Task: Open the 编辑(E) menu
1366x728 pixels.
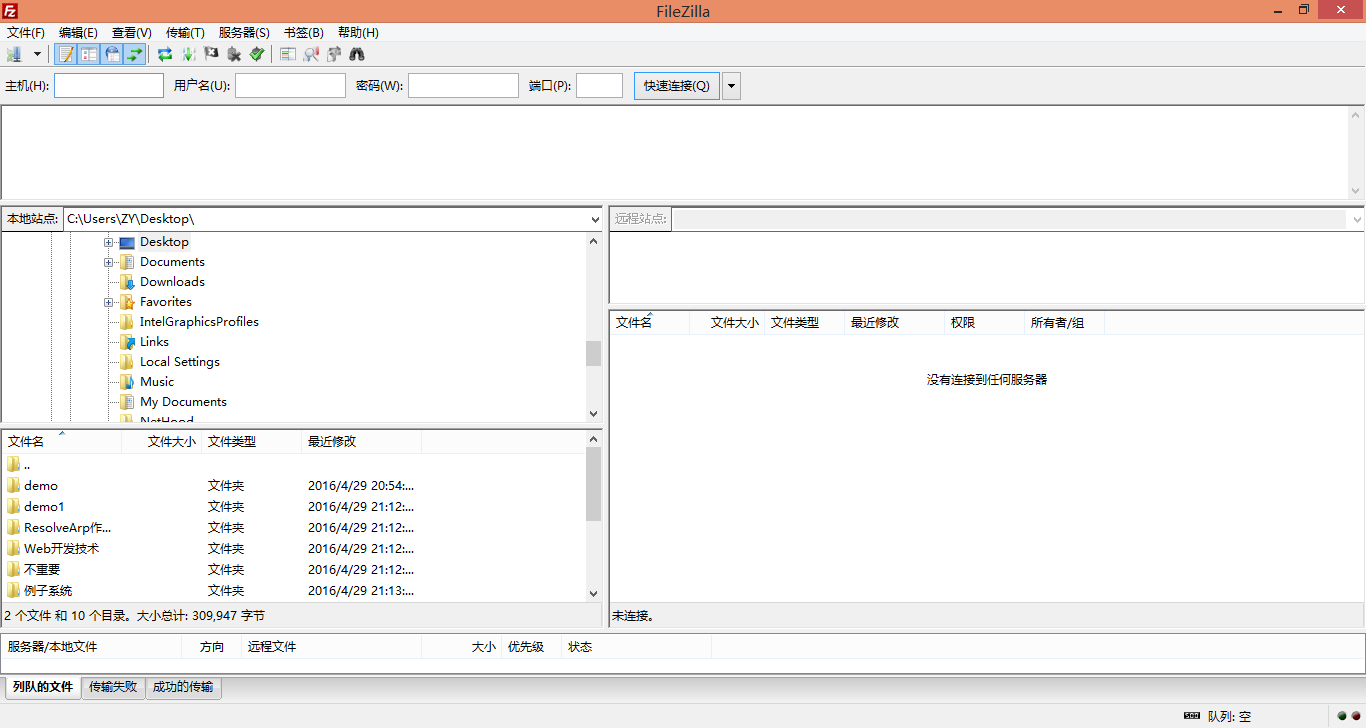Action: tap(78, 33)
